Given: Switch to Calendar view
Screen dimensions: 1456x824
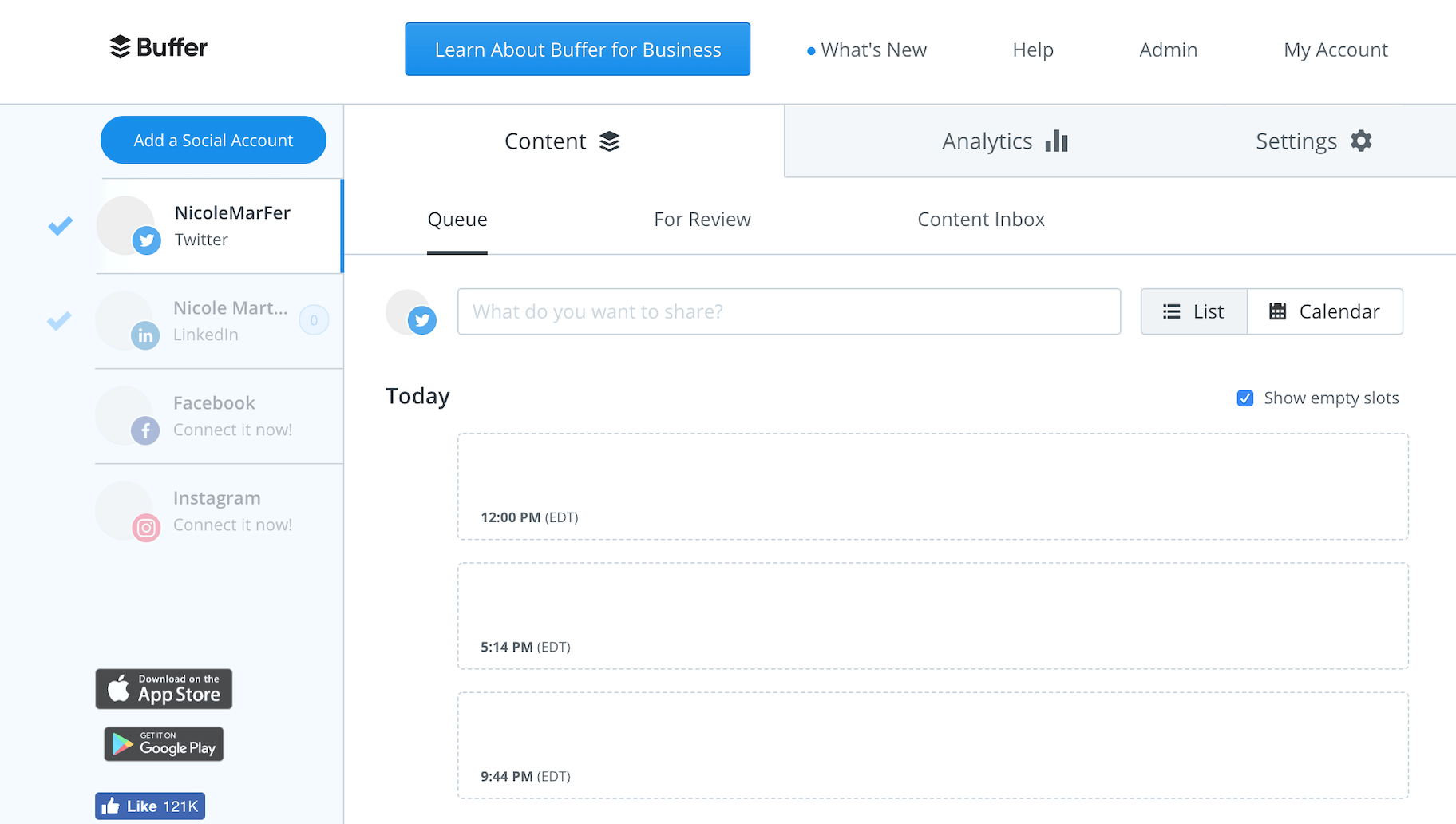Looking at the screenshot, I should point(1324,311).
